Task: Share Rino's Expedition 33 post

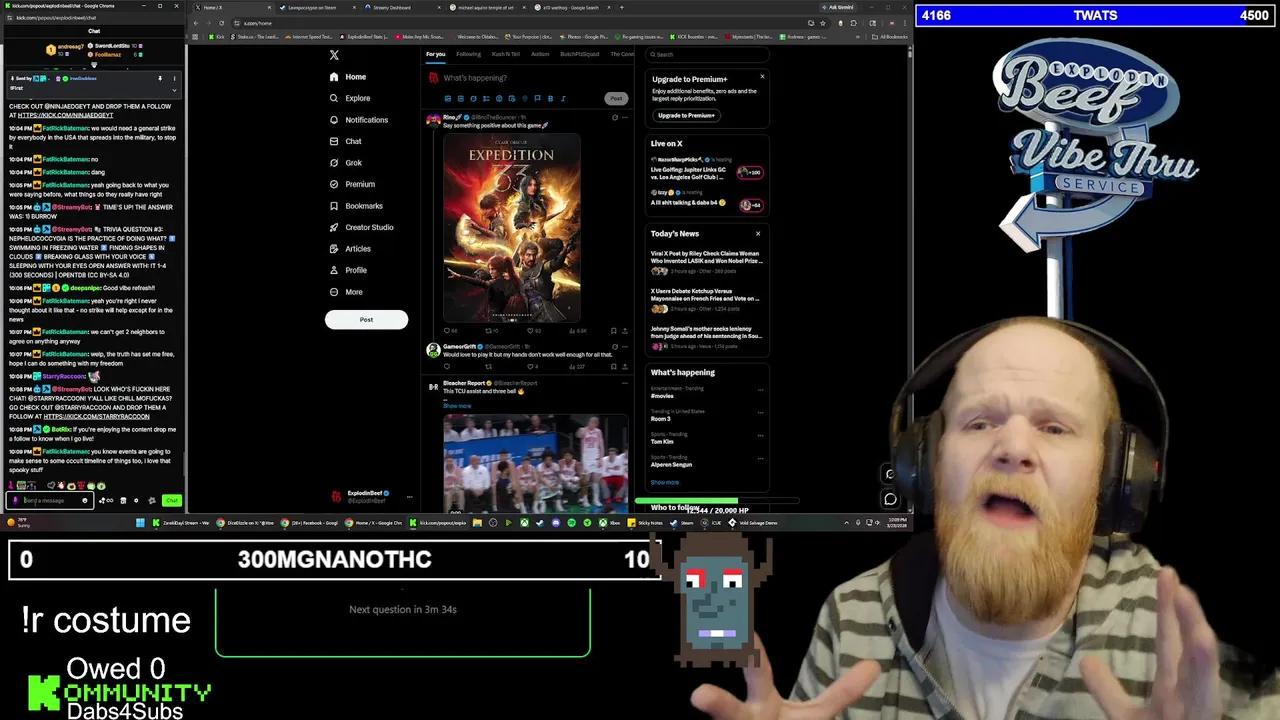Action: coord(625,330)
